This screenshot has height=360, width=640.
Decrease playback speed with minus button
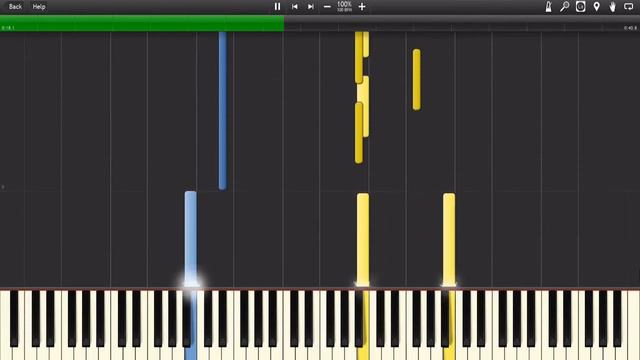point(327,7)
